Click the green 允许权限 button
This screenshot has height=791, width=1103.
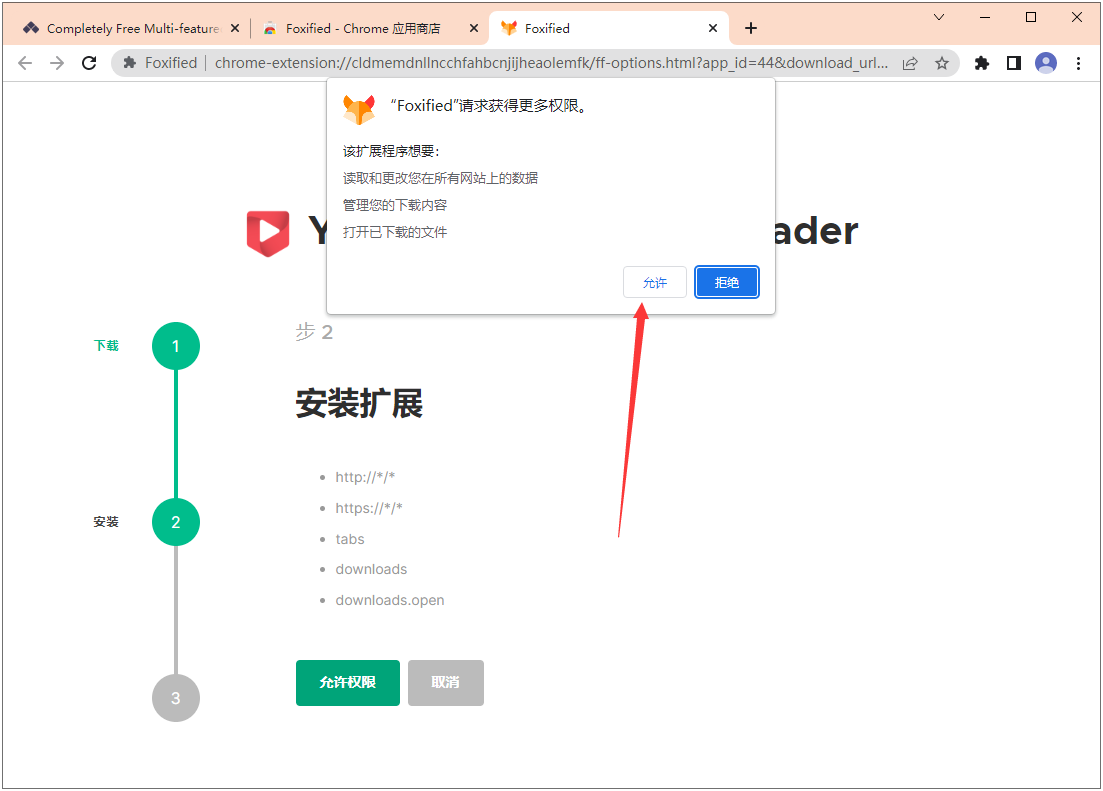pyautogui.click(x=348, y=683)
